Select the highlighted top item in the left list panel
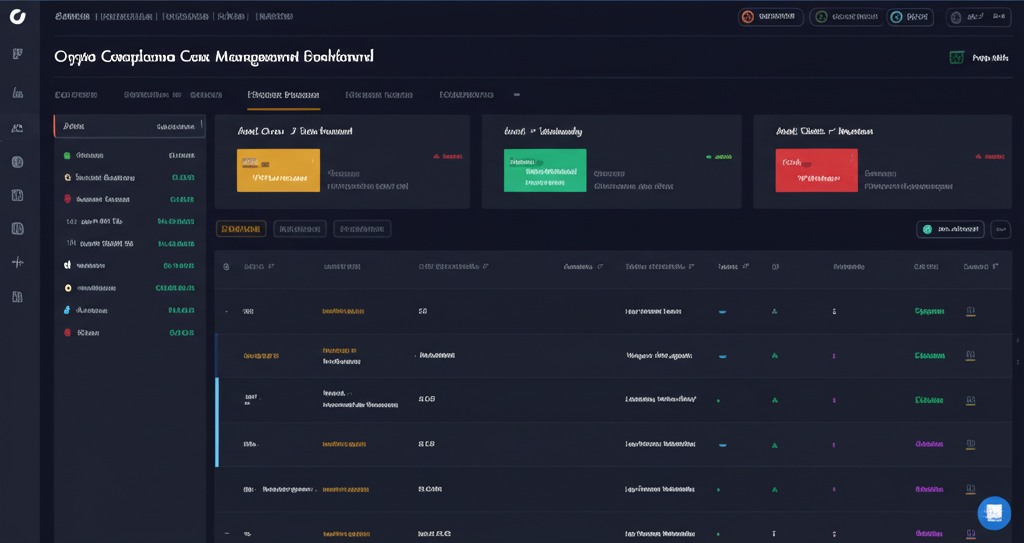 [x=129, y=127]
